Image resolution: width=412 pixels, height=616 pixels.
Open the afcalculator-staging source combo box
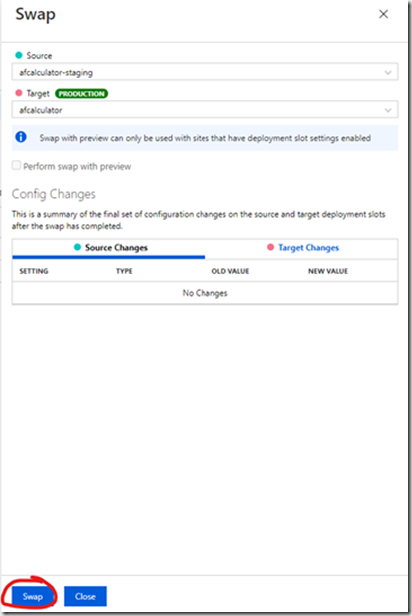click(205, 72)
